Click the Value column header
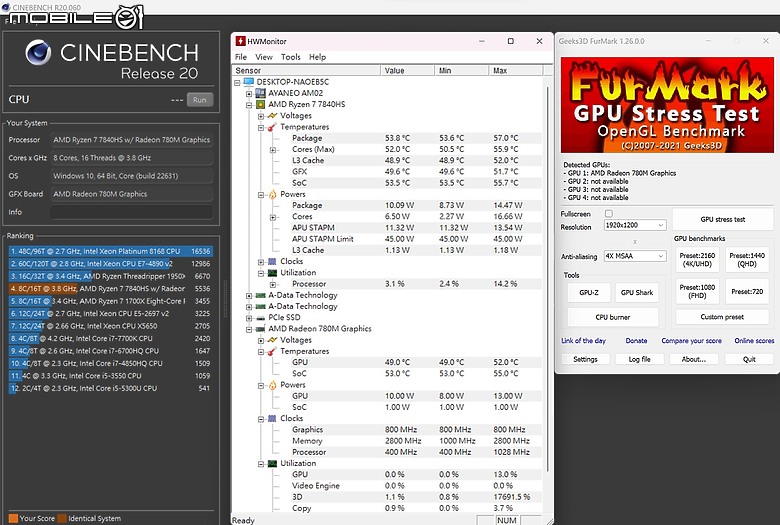The width and height of the screenshot is (780, 525). click(407, 71)
